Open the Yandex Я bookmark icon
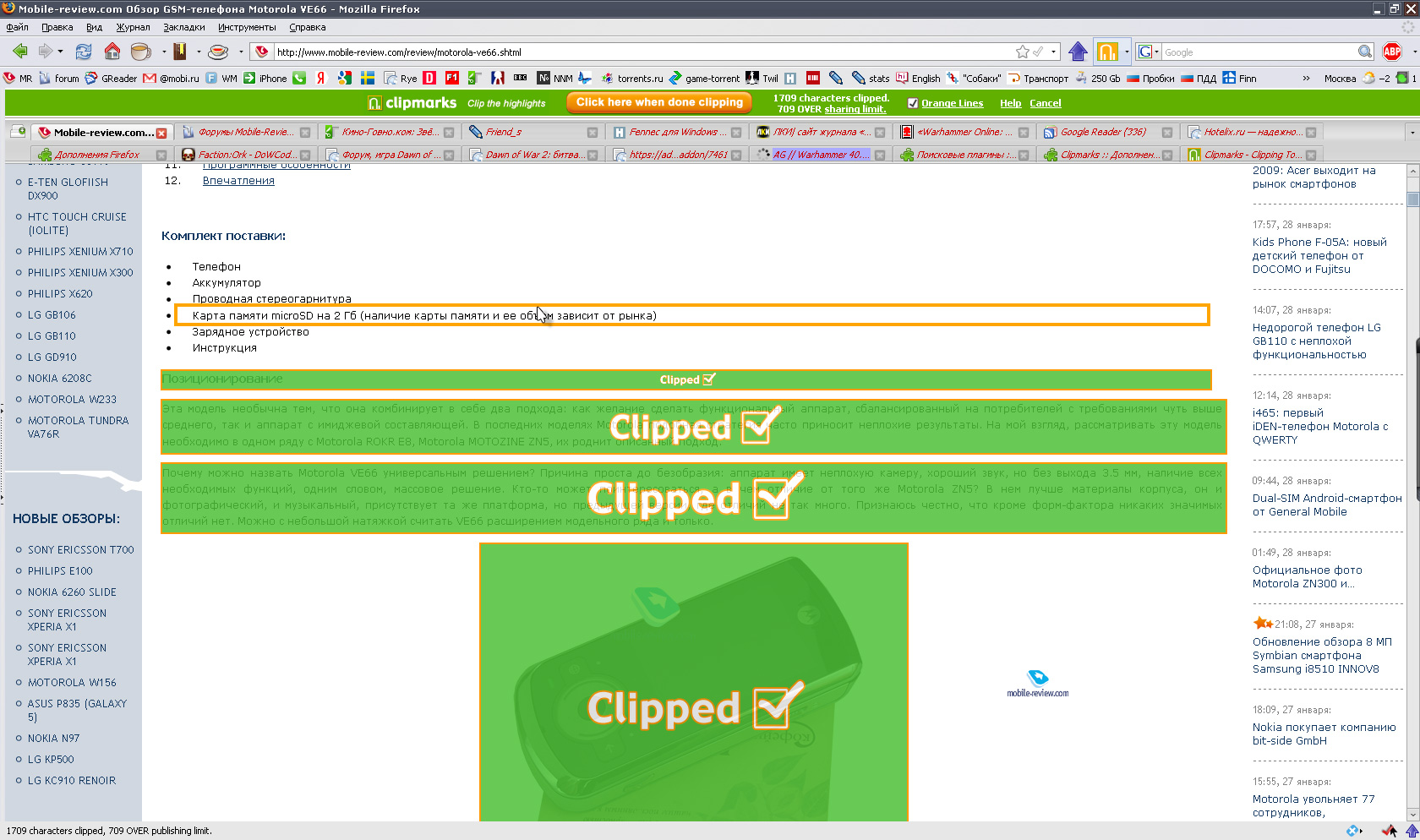Viewport: 1420px width, 840px height. click(x=321, y=78)
